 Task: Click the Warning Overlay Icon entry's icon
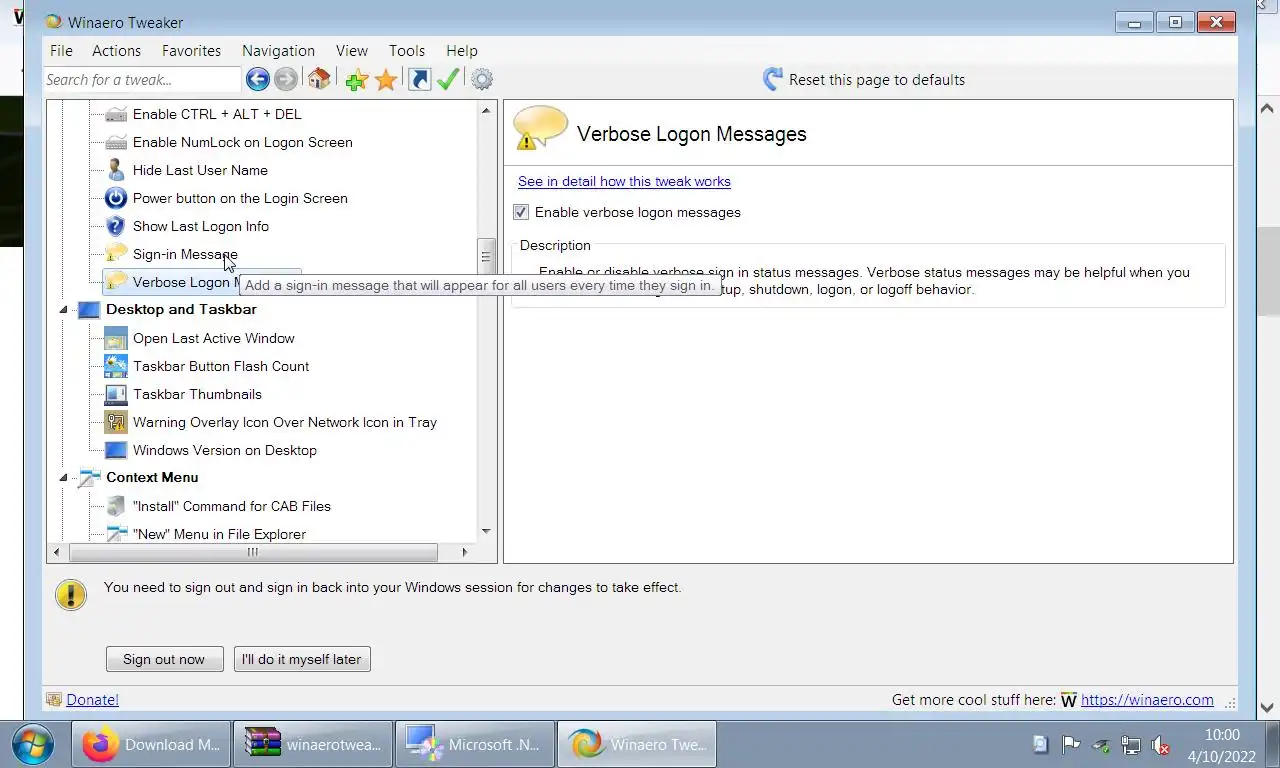pos(116,422)
